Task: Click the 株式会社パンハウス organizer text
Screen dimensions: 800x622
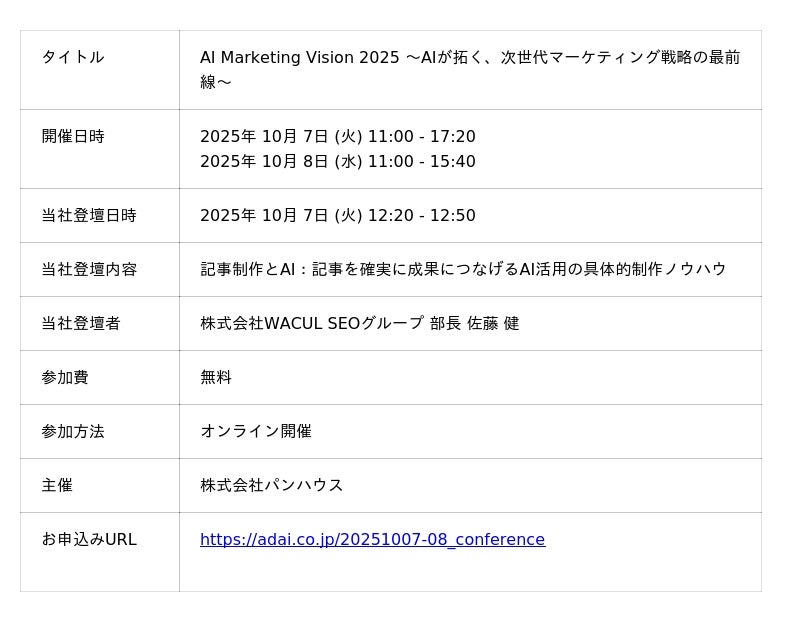Action: 272,486
